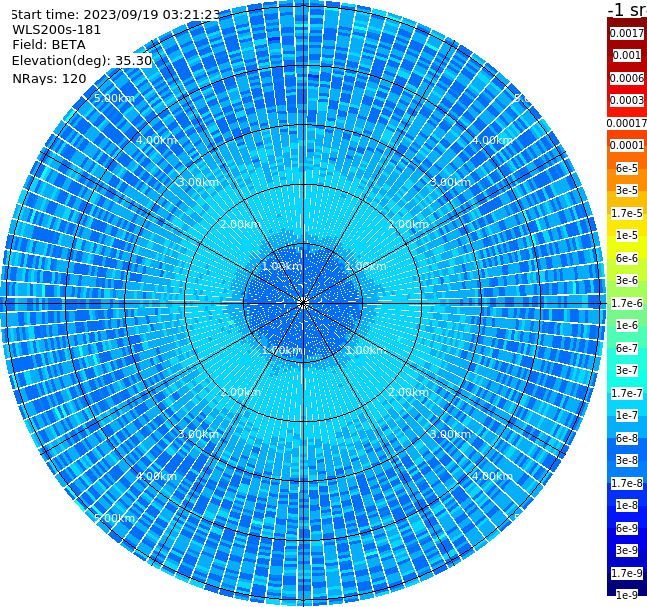Click the 1e-7 colorbar label
This screenshot has height=607, width=647.
pos(627,415)
